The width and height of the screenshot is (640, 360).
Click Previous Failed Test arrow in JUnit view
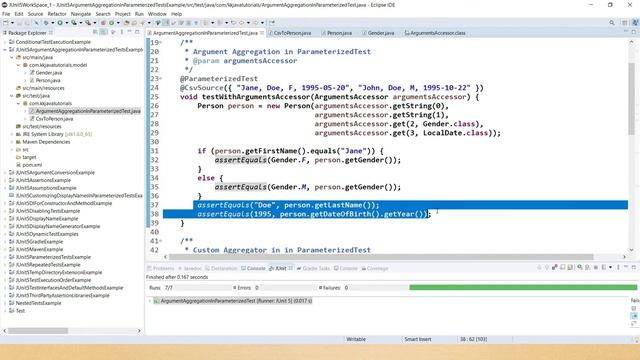(547, 267)
